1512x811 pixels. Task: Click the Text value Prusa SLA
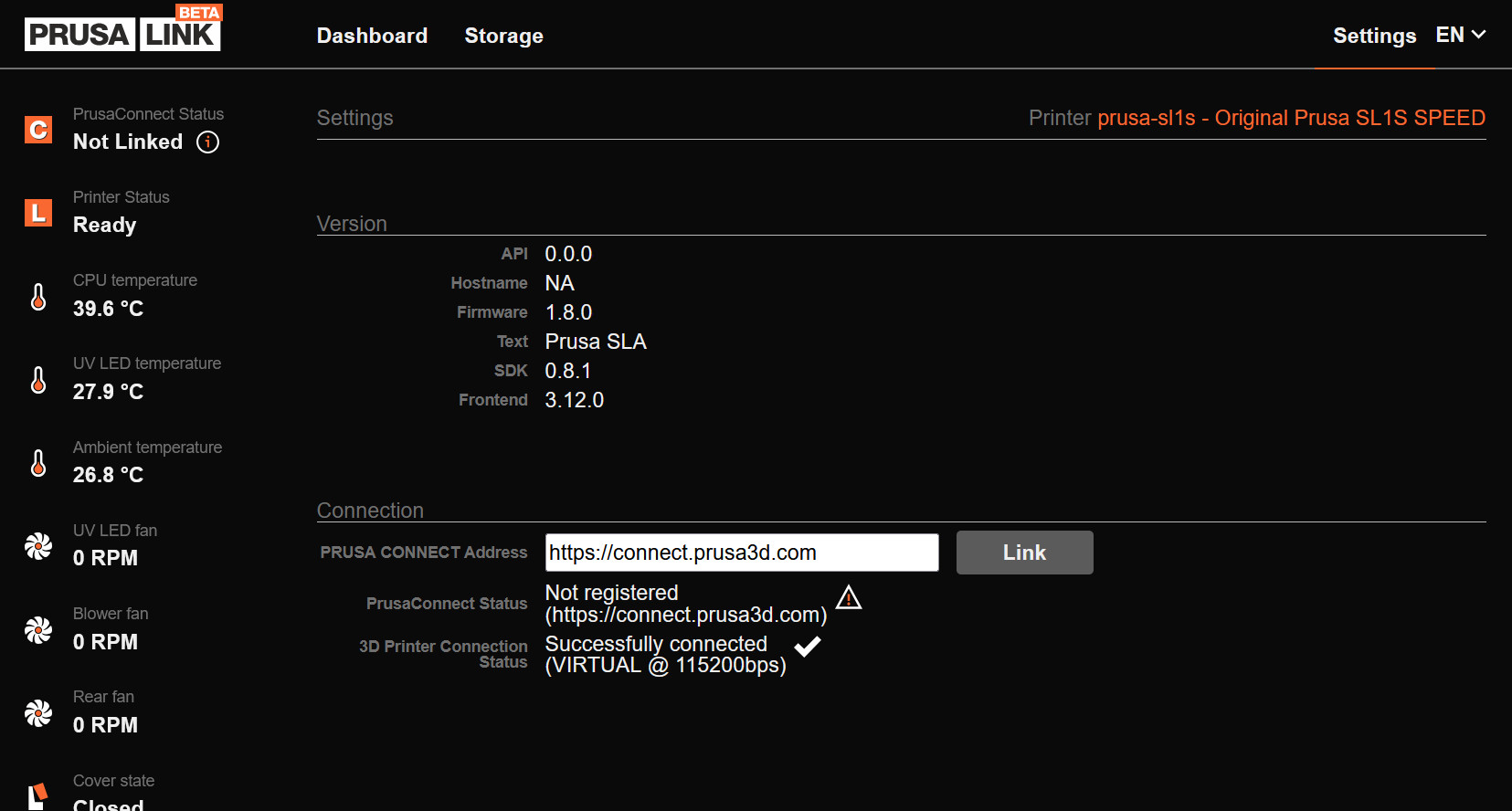pos(596,342)
